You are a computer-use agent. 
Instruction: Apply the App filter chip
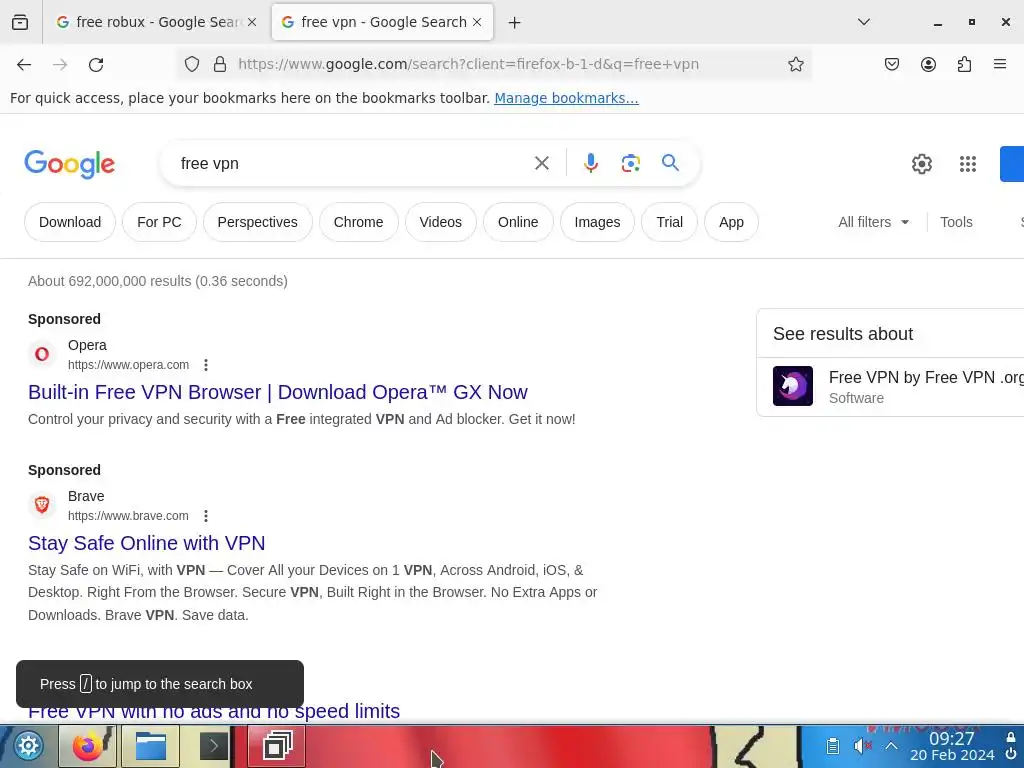(731, 222)
